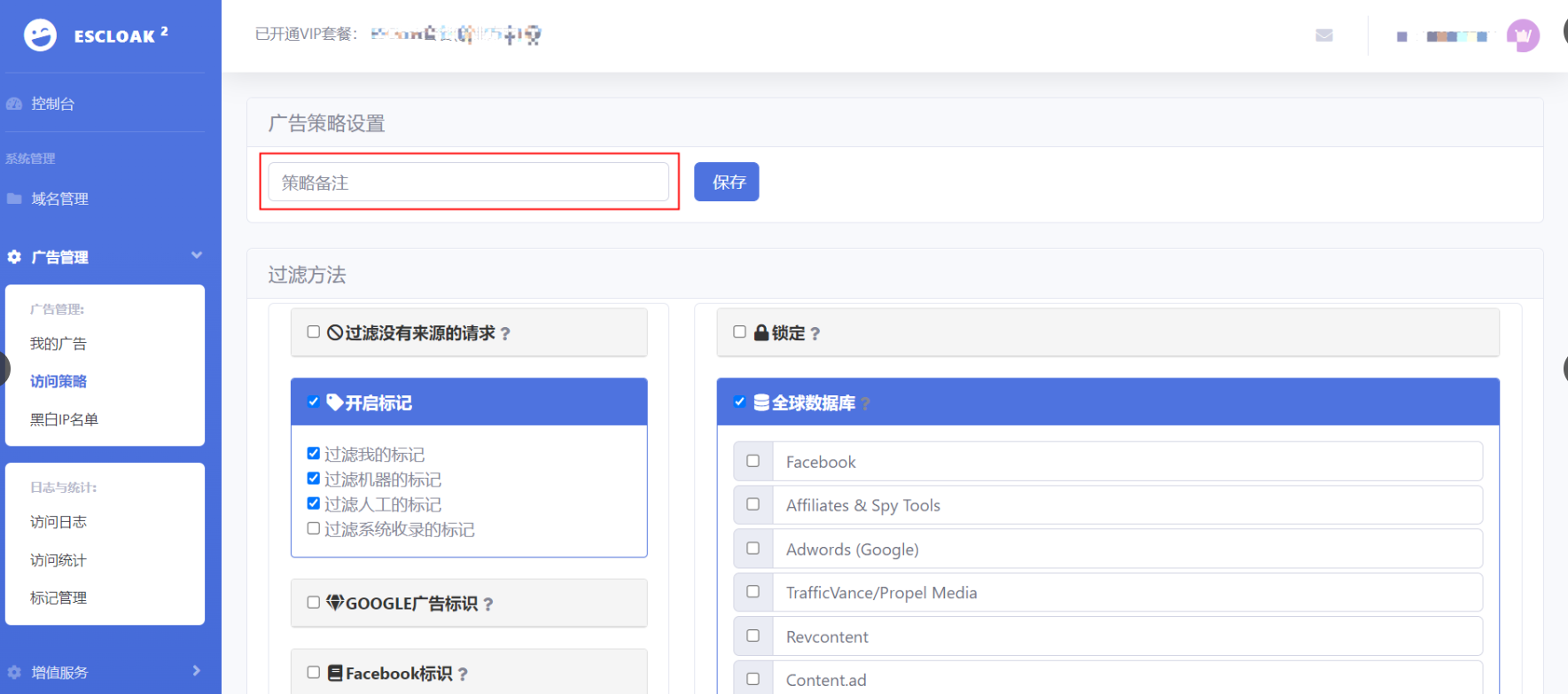The width and height of the screenshot is (1568, 694).
Task: Collapse 广告管理 menu chevron
Action: tap(197, 255)
